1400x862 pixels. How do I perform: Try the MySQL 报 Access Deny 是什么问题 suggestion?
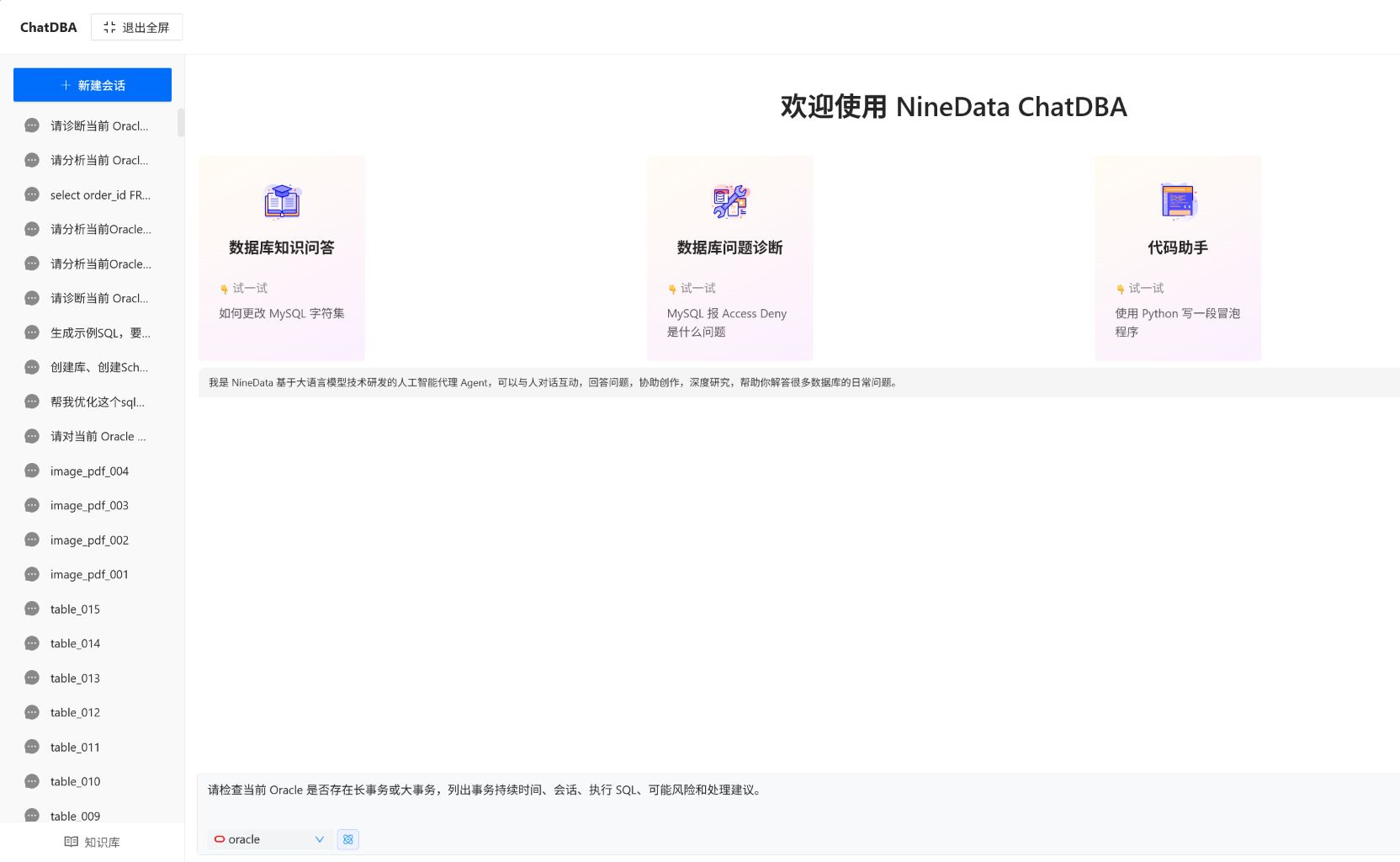727,322
